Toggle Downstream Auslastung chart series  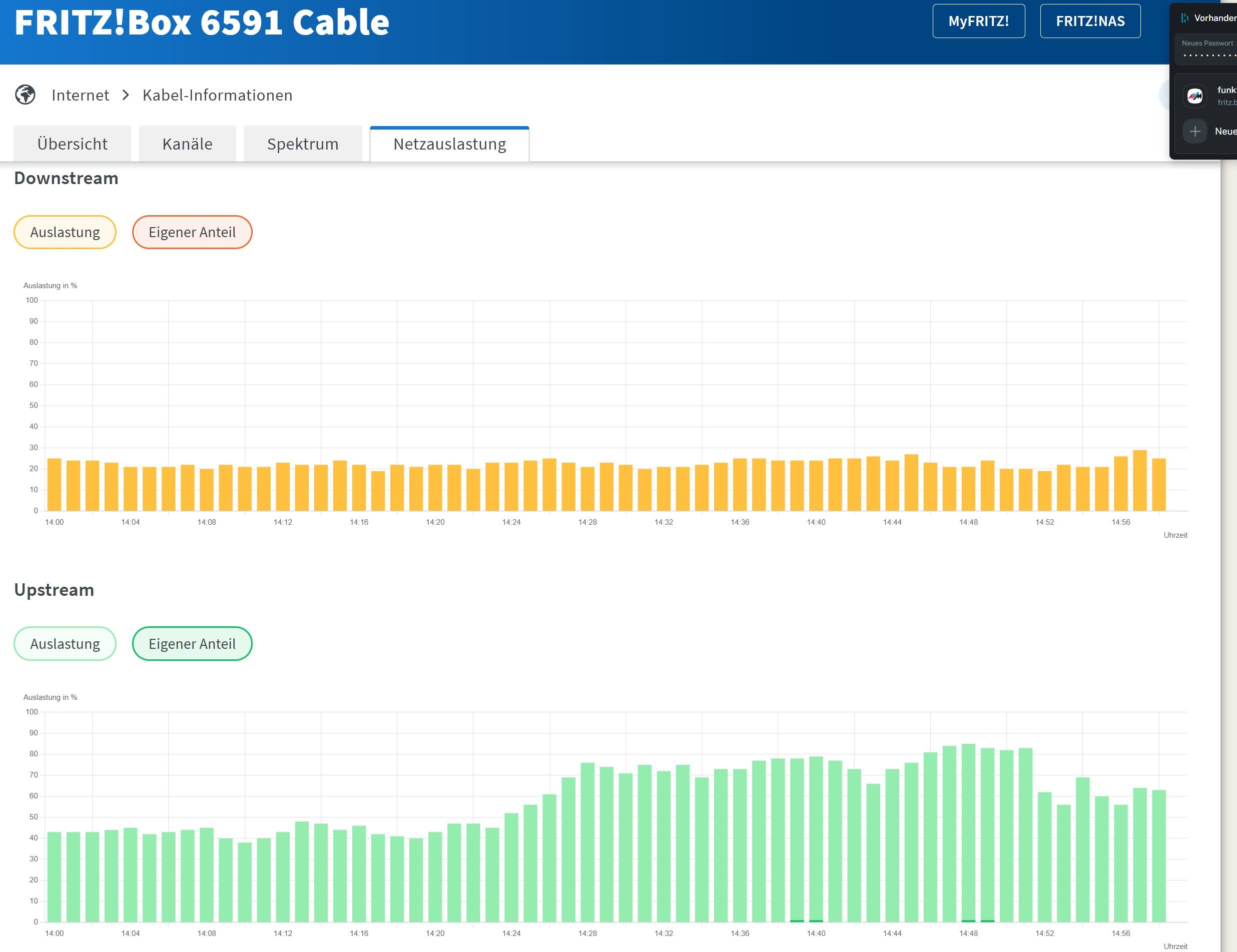[x=65, y=232]
